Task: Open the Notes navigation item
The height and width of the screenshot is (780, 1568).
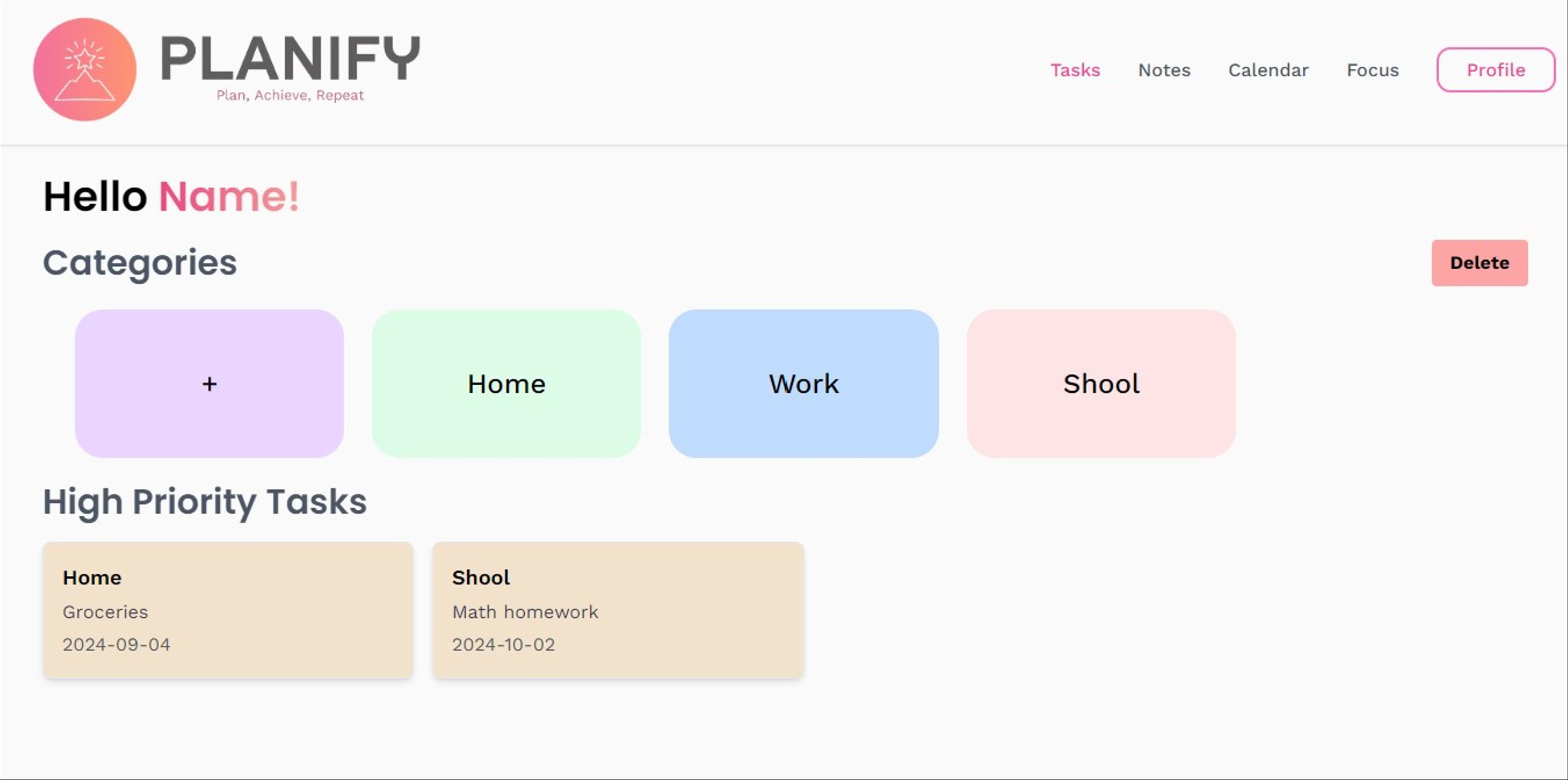Action: 1163,69
